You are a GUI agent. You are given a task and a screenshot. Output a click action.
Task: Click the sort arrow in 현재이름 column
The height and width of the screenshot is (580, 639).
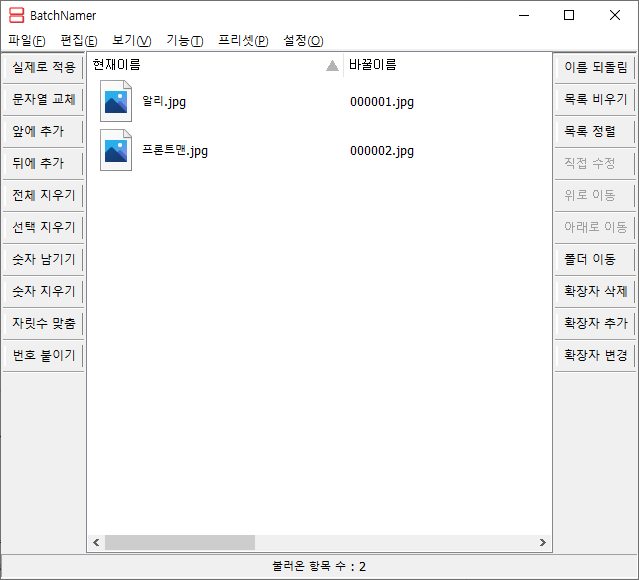point(332,65)
